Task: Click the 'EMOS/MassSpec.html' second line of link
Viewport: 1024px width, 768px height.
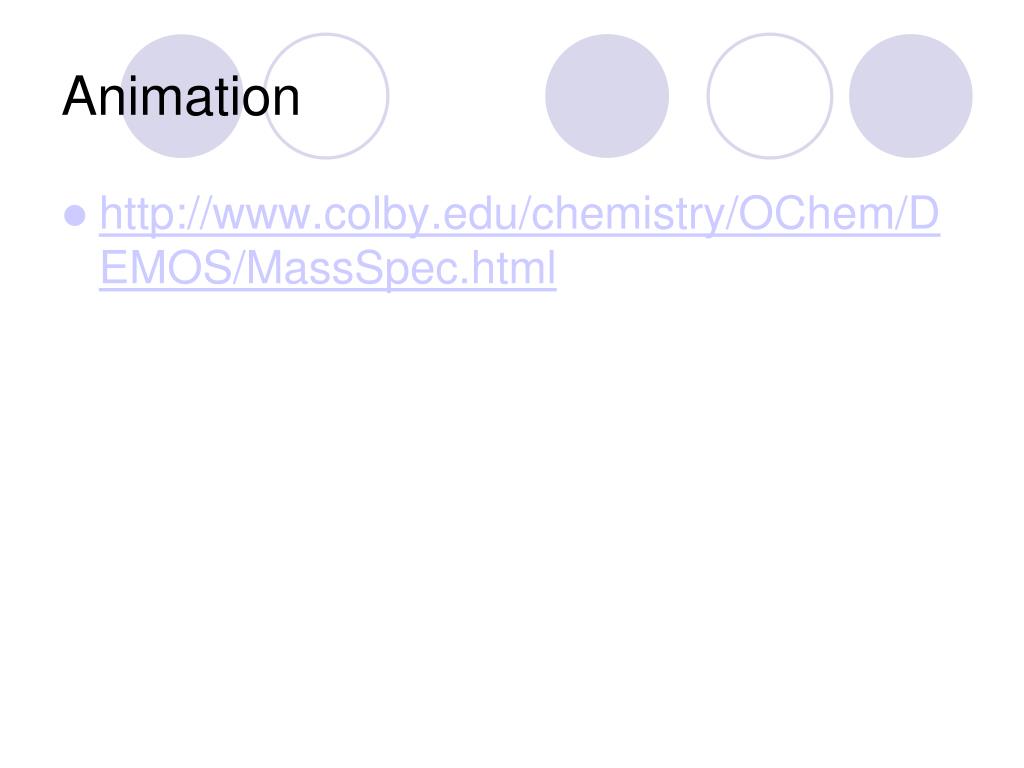Action: click(x=328, y=268)
